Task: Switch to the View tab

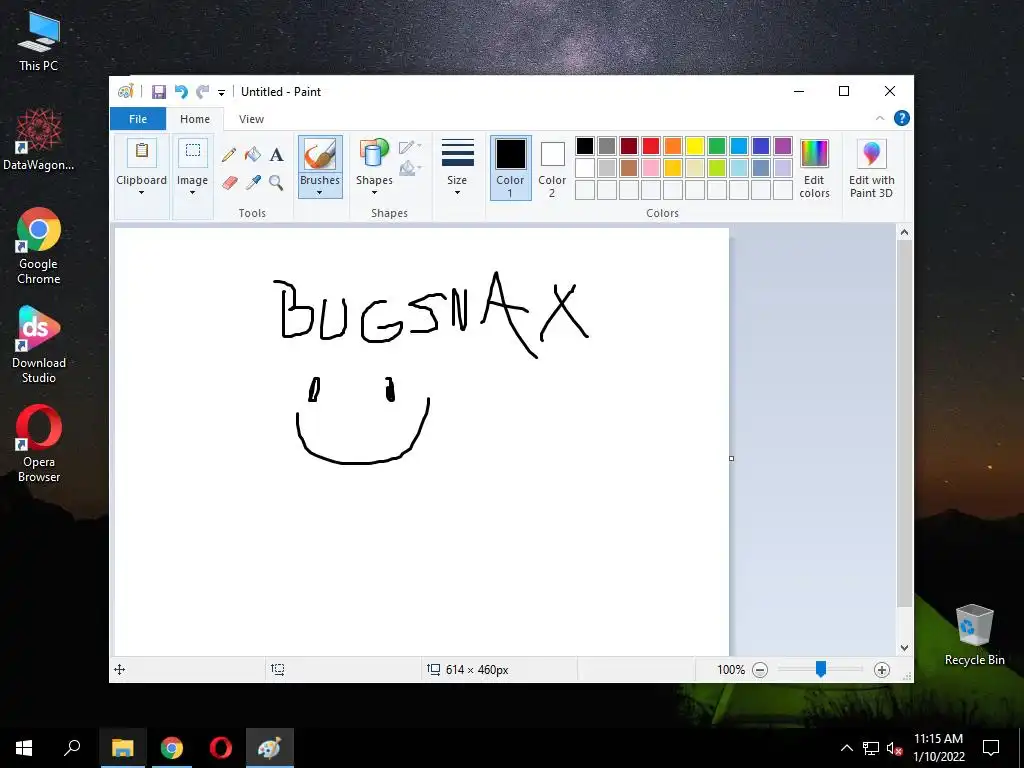Action: (x=251, y=119)
